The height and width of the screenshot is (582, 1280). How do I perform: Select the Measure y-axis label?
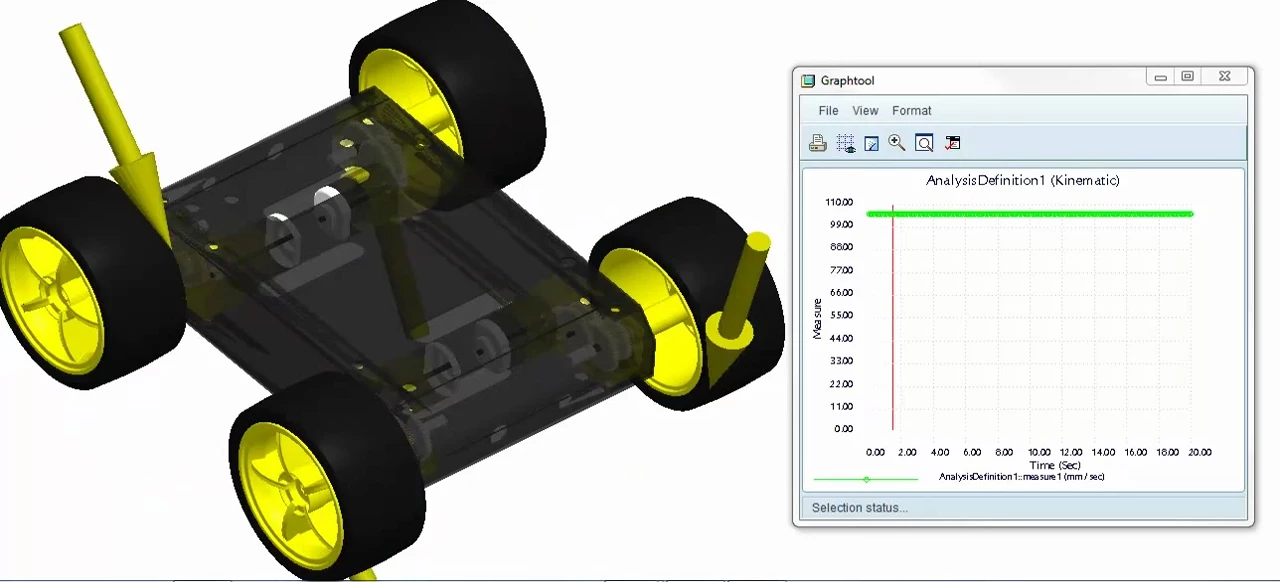coord(817,319)
